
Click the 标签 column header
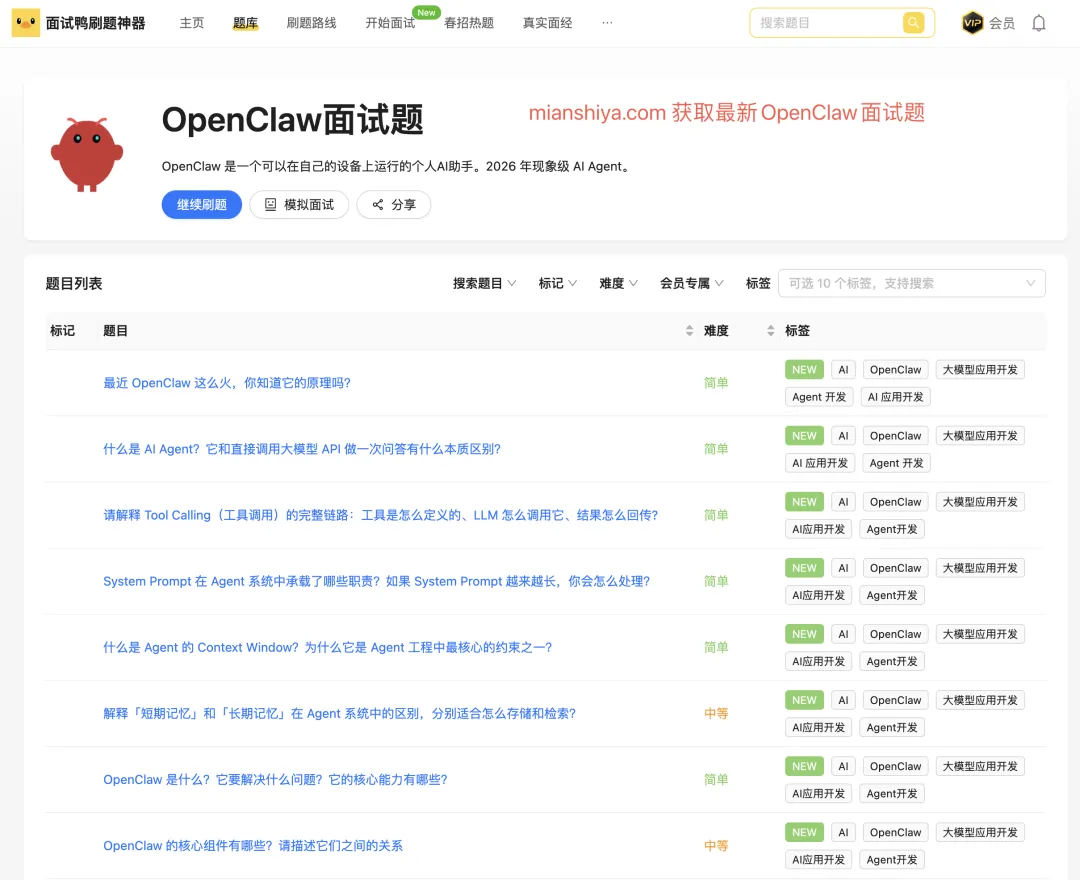click(798, 331)
